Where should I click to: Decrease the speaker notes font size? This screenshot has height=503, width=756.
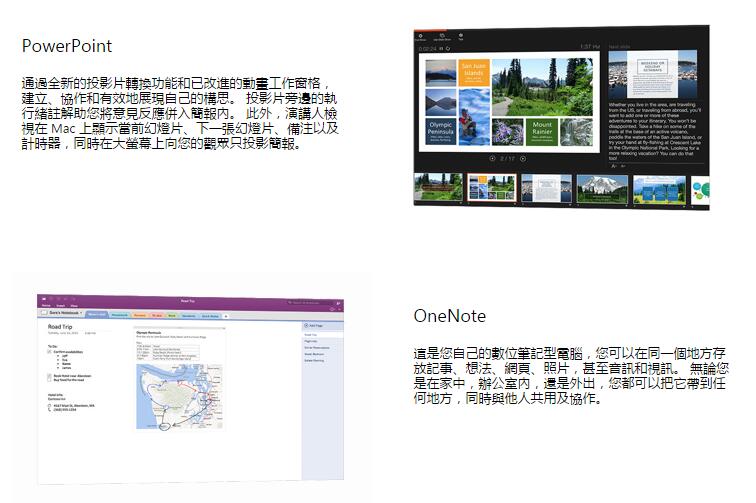click(623, 166)
